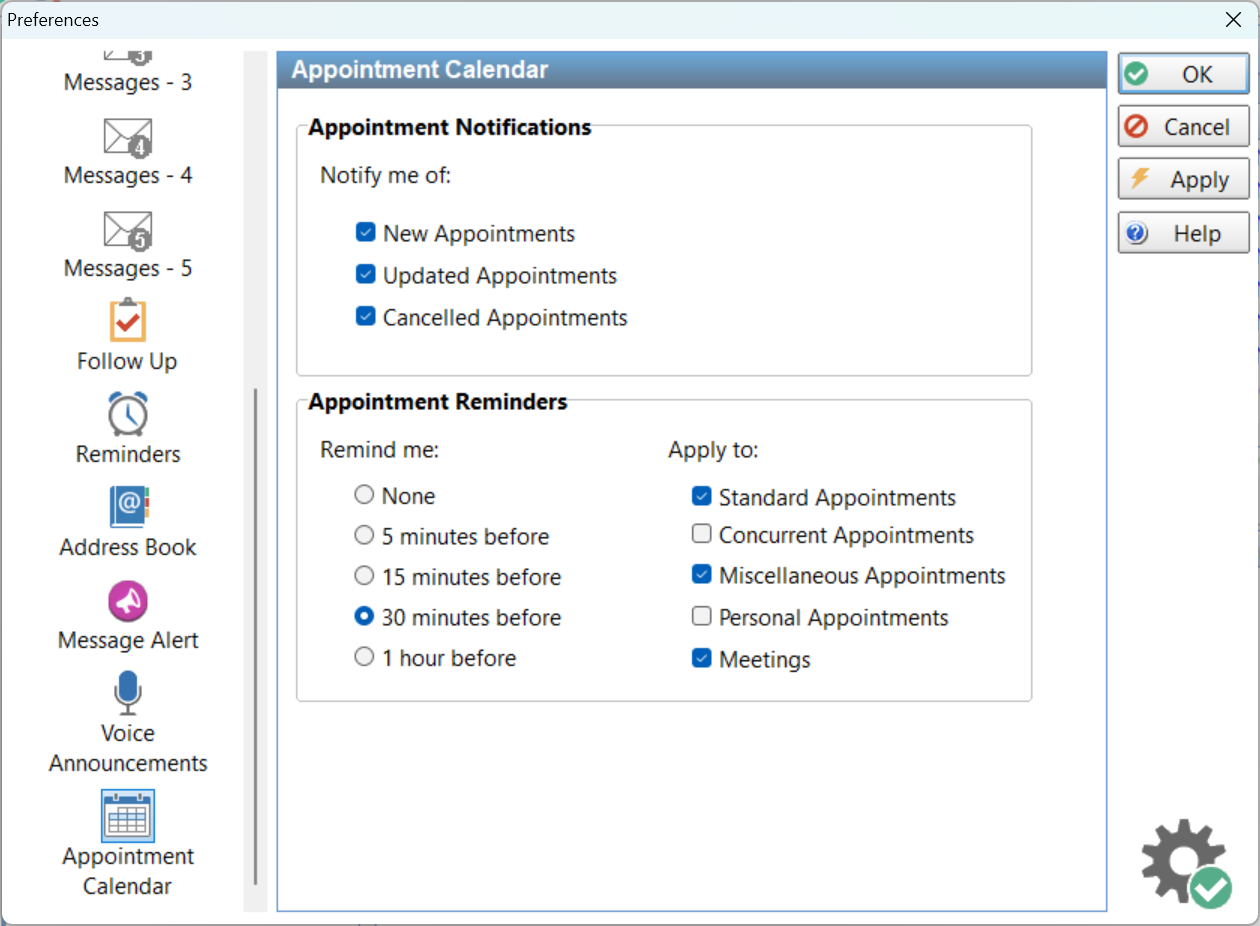Select 15 minutes before reminder
This screenshot has width=1260, height=926.
[x=365, y=577]
